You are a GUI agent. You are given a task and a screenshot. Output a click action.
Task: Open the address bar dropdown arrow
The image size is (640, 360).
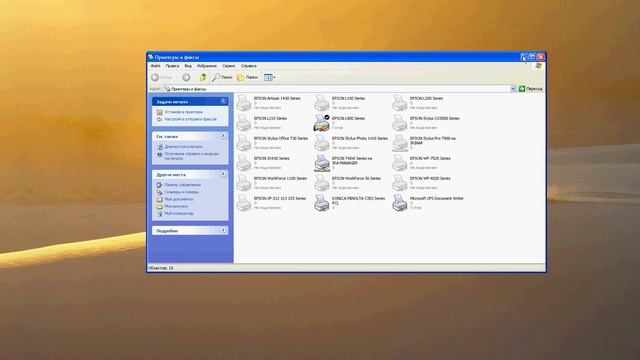(x=513, y=89)
